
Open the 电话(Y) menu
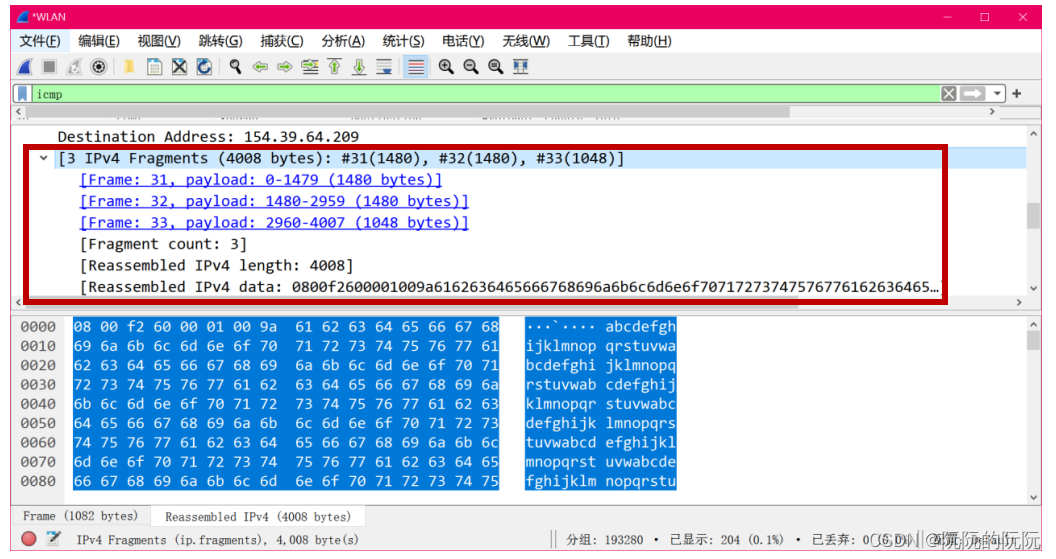click(463, 41)
